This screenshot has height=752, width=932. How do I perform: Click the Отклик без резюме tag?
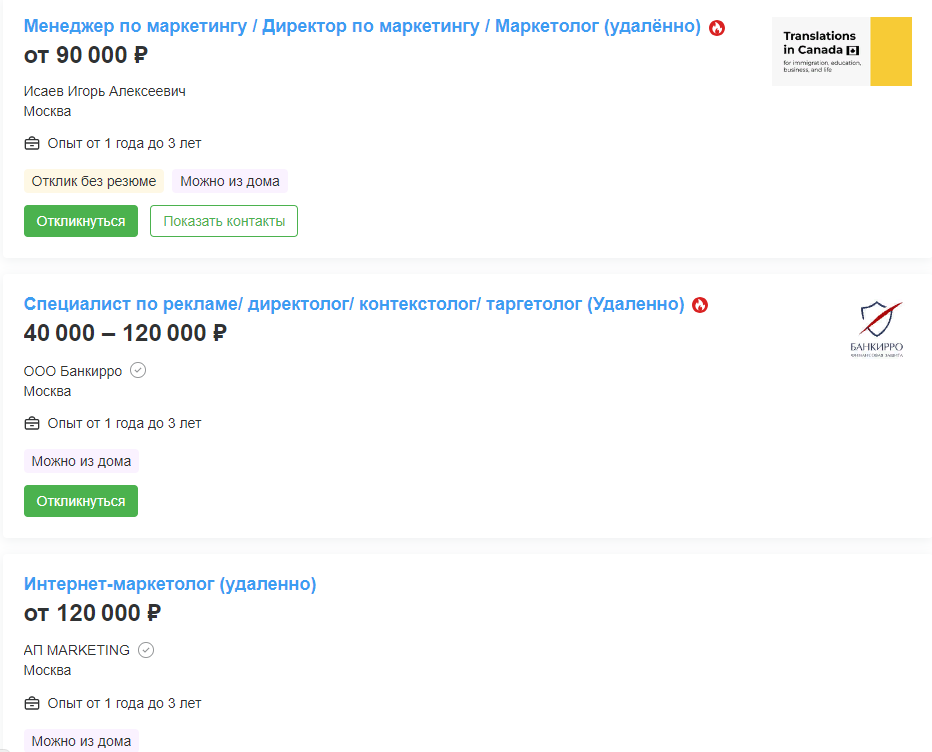tap(94, 182)
